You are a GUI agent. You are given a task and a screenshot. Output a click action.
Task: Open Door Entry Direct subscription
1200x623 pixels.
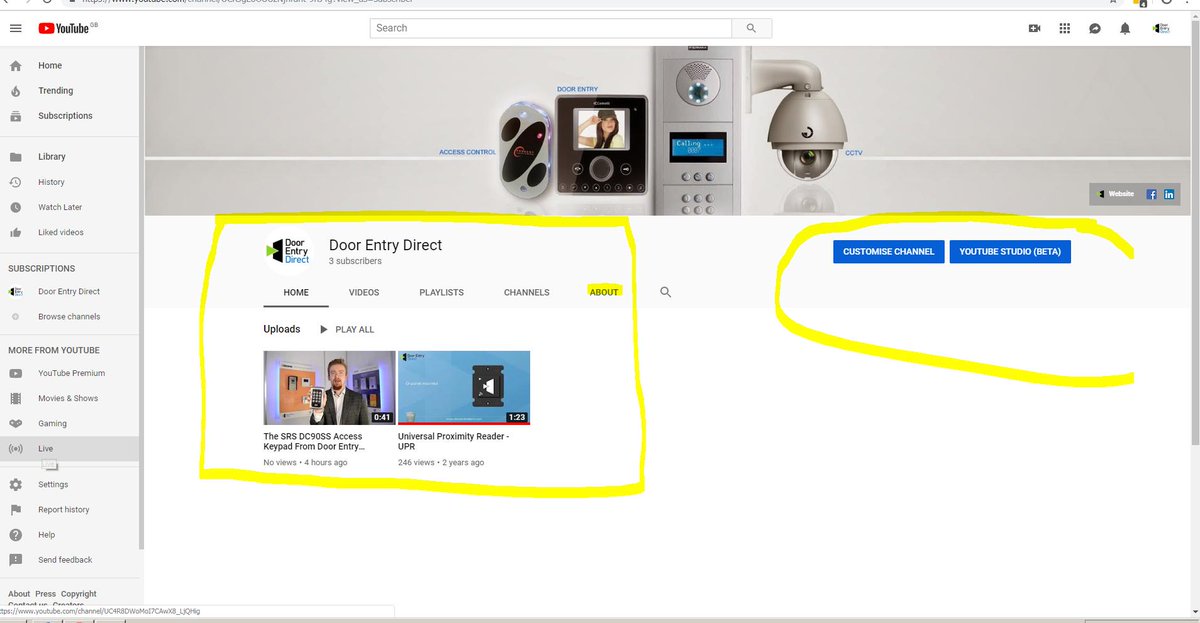coord(70,292)
